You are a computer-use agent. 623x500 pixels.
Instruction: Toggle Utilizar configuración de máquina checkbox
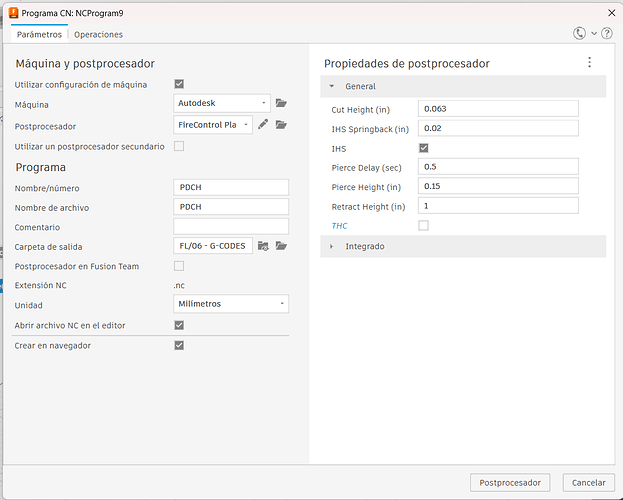coord(179,84)
